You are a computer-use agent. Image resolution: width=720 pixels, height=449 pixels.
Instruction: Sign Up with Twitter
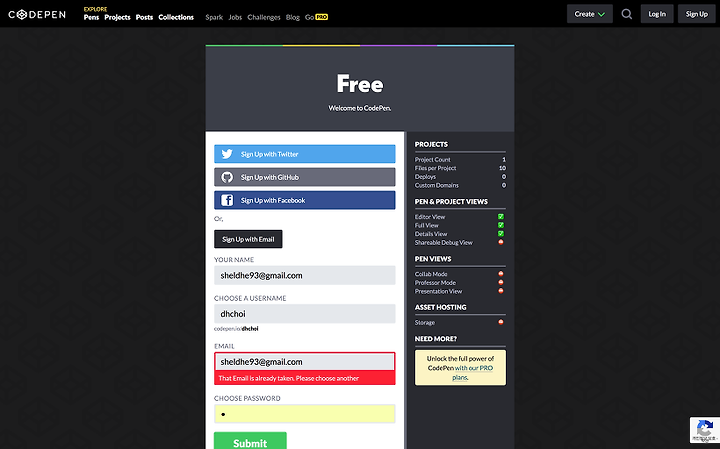(x=304, y=154)
